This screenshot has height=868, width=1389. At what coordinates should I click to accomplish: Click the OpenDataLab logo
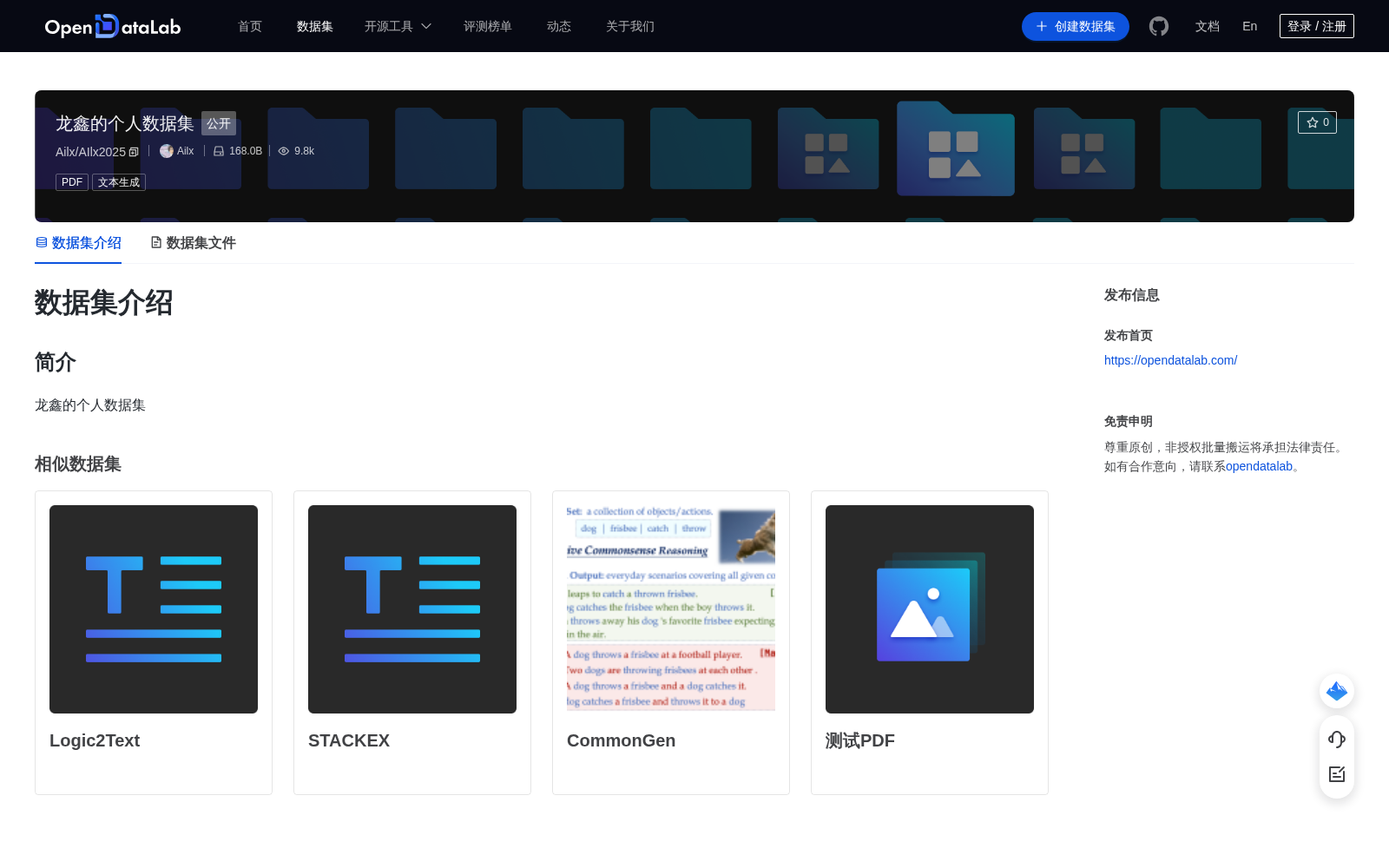click(113, 26)
